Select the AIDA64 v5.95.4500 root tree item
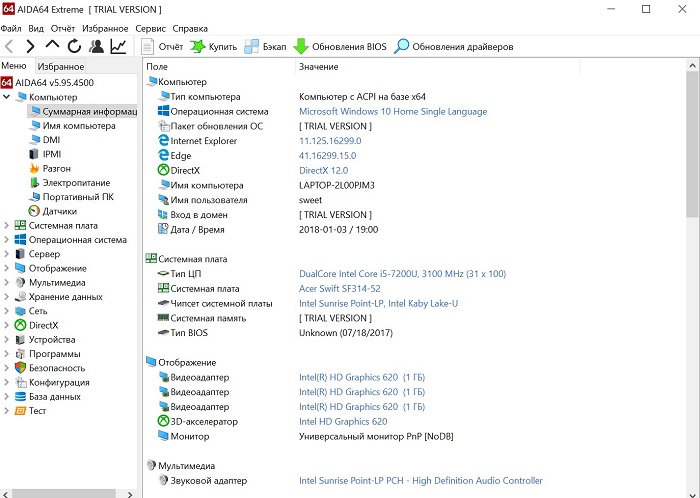Viewport: 700px width, 498px height. pos(47,83)
